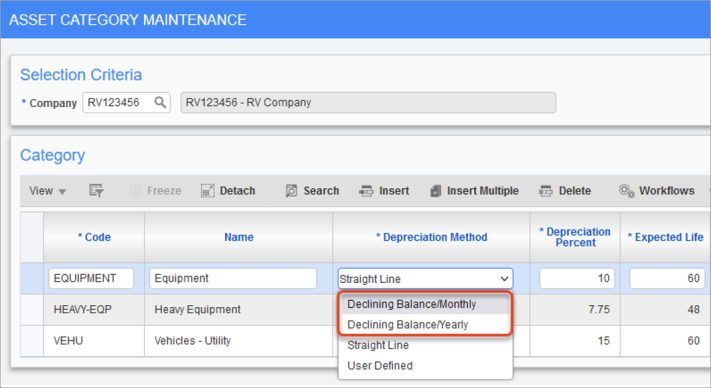Select the Heavy Equipment name cell
This screenshot has width=711, height=388.
coord(239,310)
